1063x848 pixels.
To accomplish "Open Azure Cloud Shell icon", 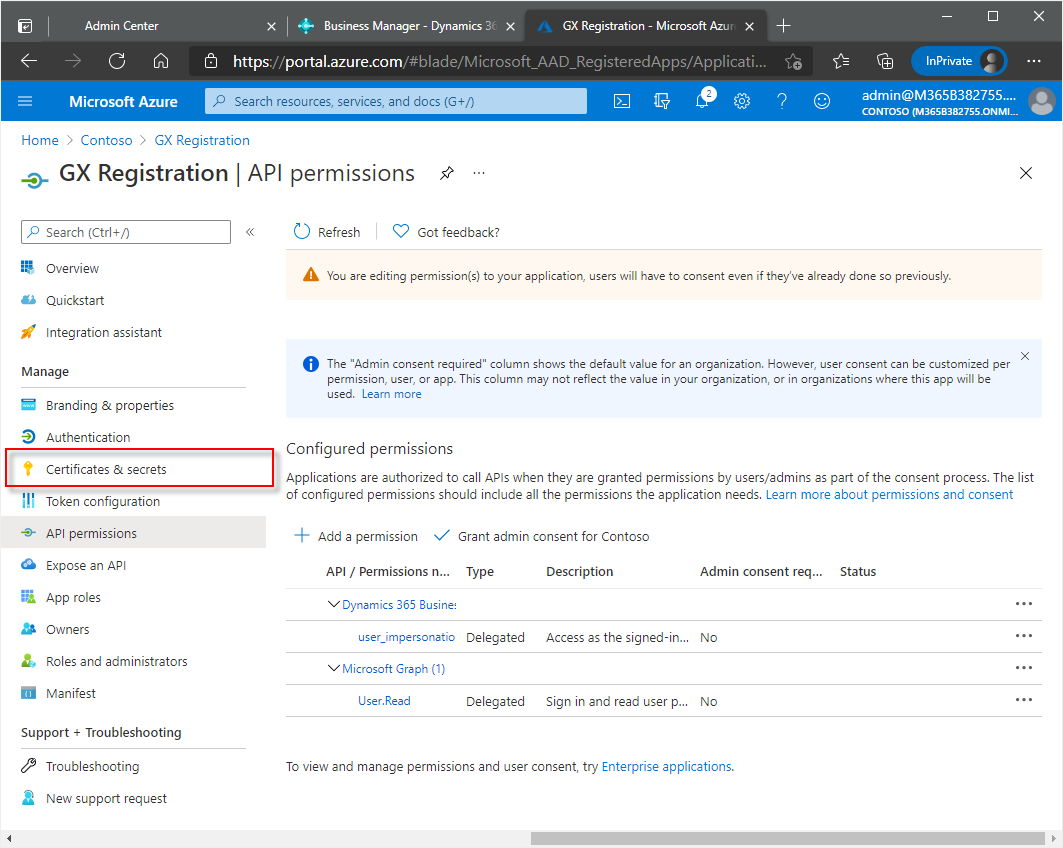I will point(622,101).
